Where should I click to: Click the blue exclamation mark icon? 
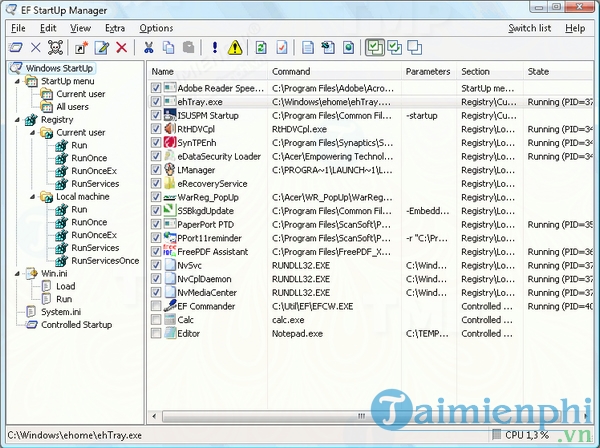214,47
